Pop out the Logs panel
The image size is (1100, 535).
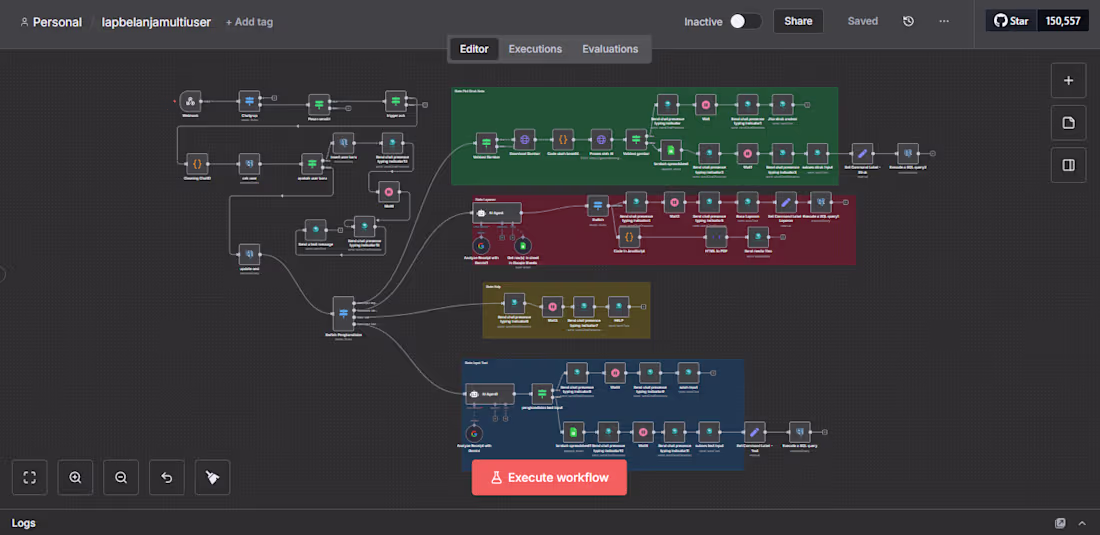click(1060, 523)
